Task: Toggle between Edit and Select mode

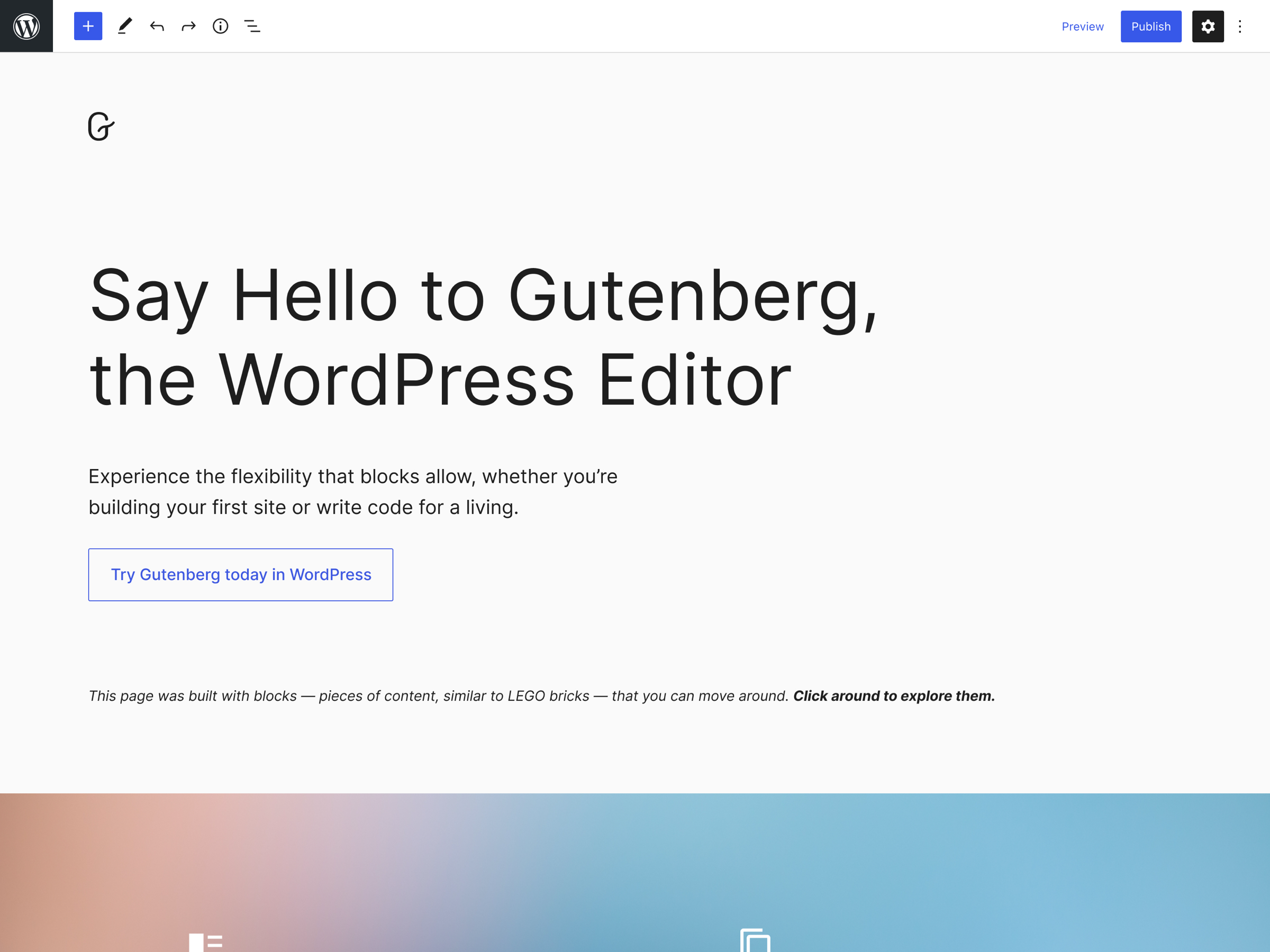Action: [124, 25]
